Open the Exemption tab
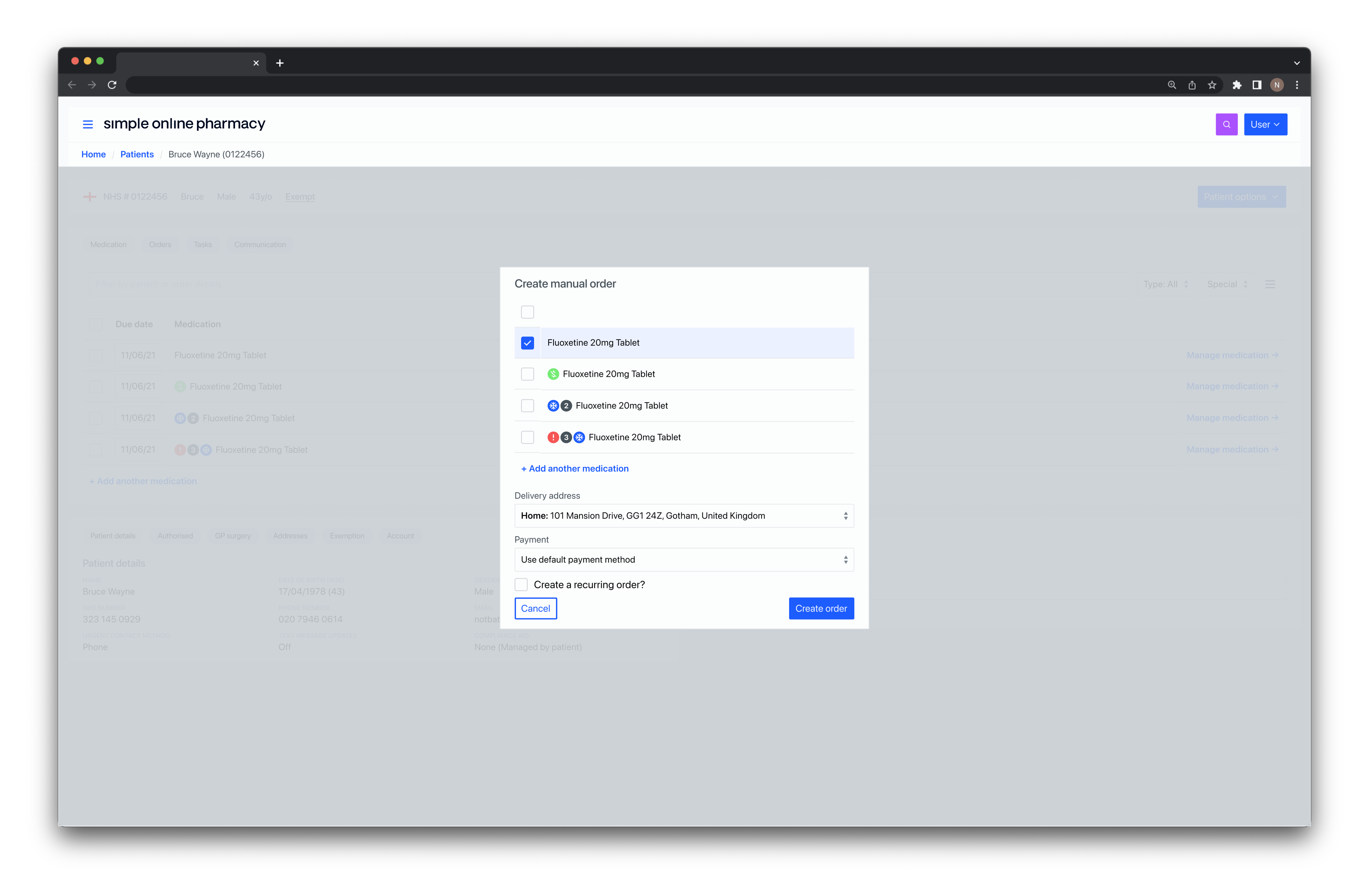 [347, 536]
